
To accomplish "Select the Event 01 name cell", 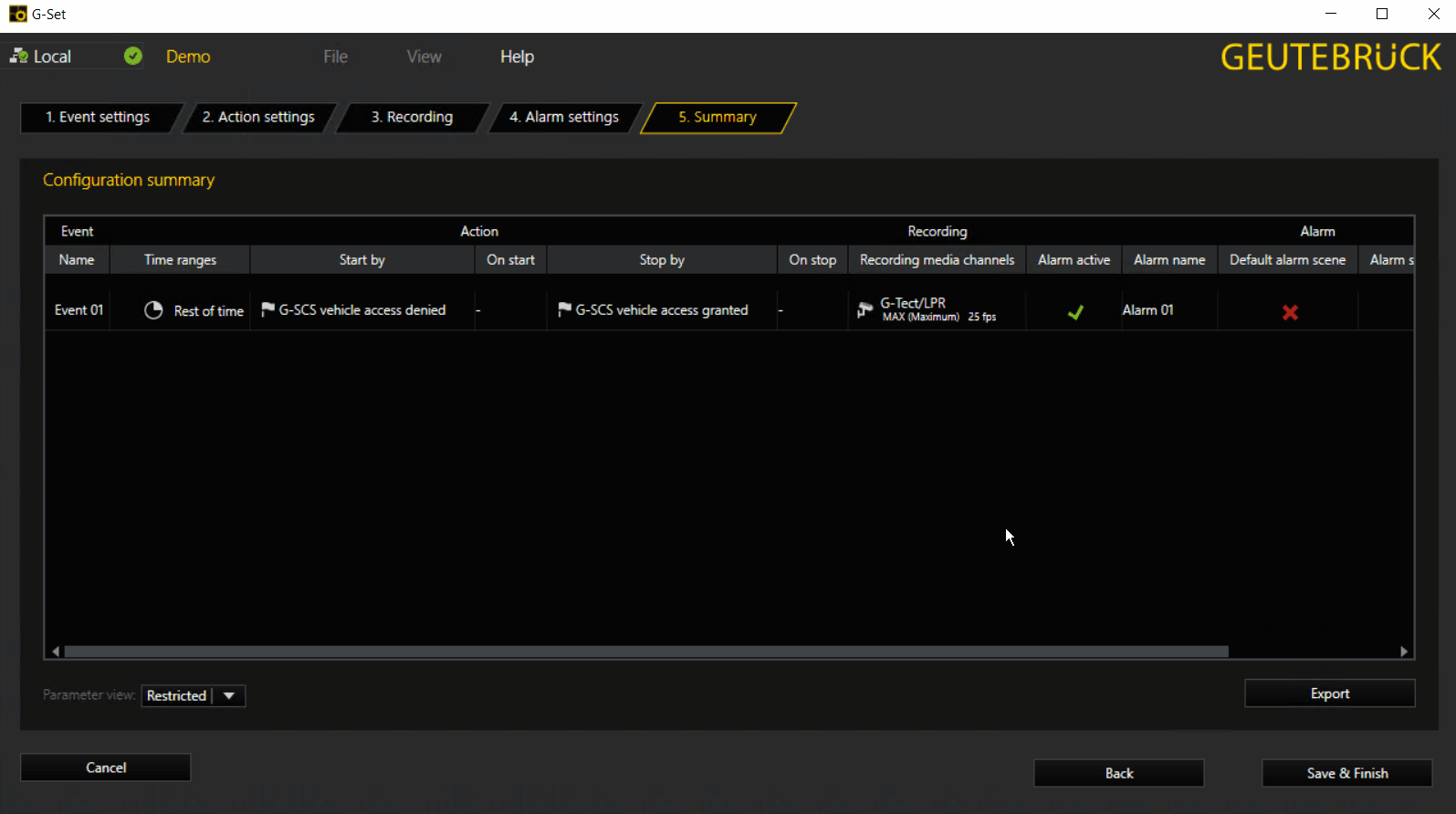I will coord(79,310).
